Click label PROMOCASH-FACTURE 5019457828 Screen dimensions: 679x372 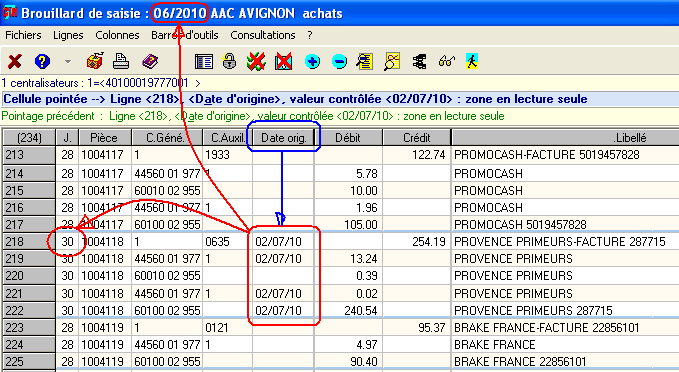[x=546, y=155]
